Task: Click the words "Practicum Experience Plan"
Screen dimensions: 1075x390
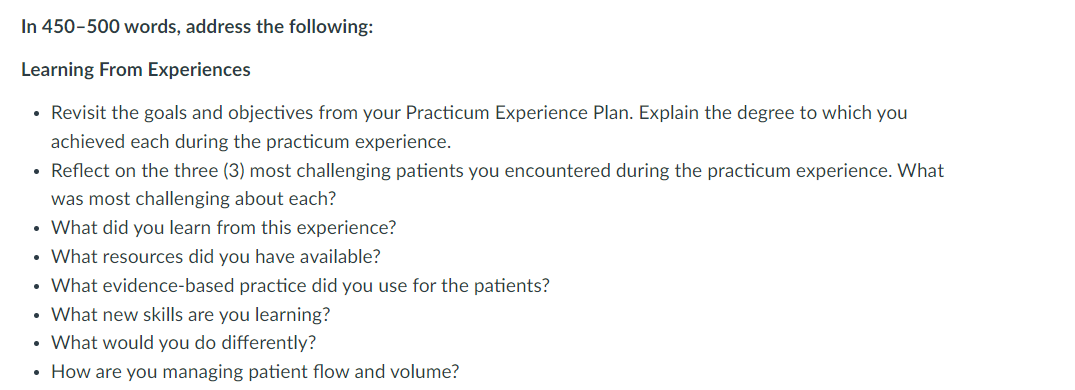Action: tap(520, 112)
